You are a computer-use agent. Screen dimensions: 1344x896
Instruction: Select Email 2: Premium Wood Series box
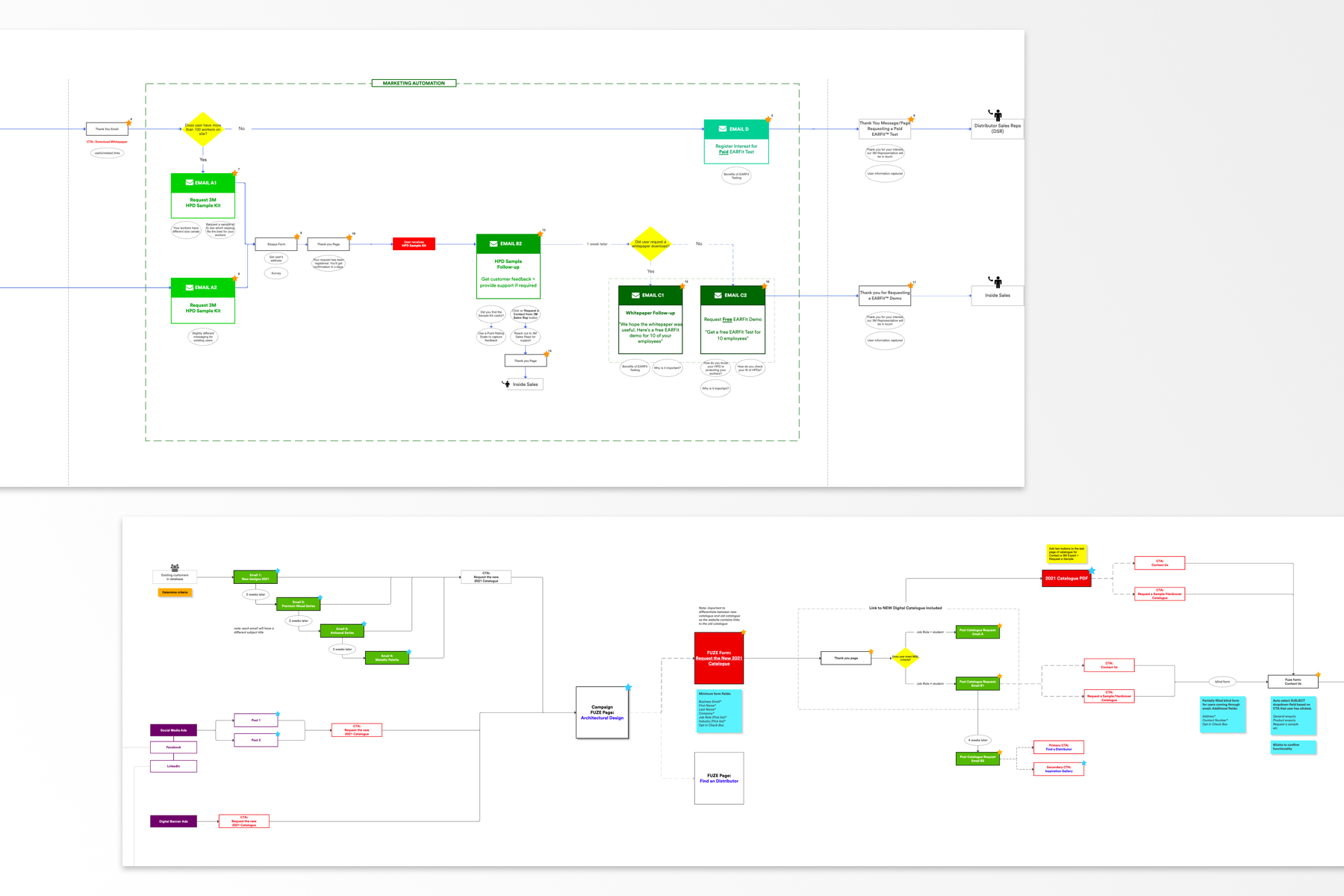point(298,604)
